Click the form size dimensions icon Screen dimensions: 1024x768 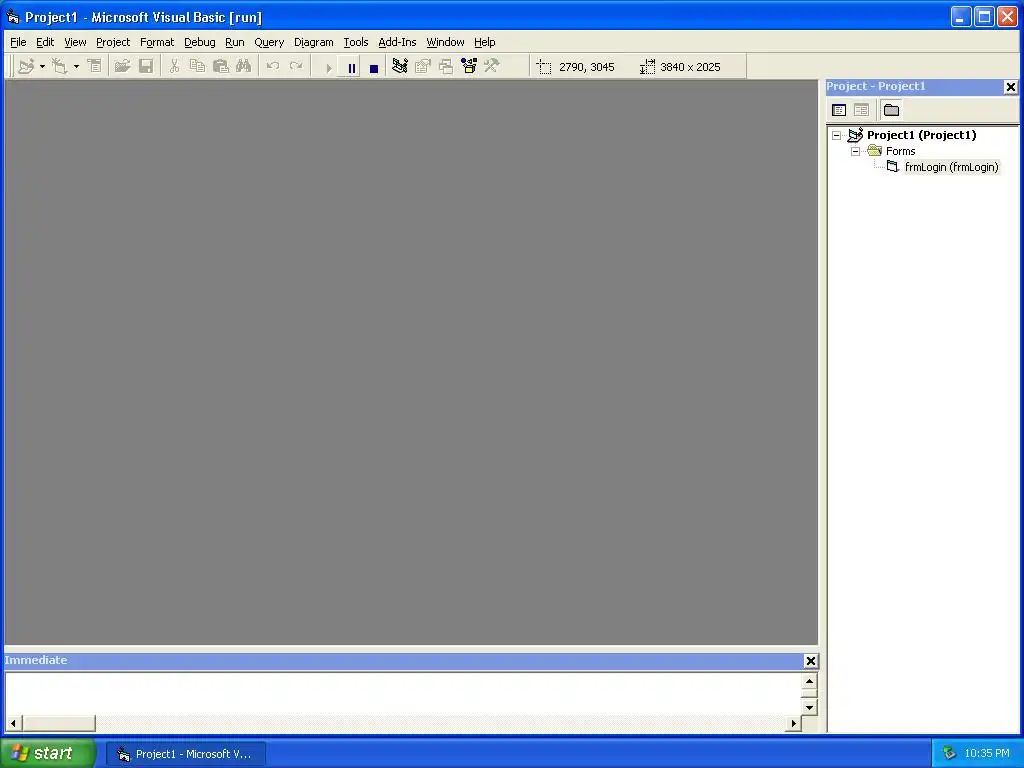tap(647, 67)
